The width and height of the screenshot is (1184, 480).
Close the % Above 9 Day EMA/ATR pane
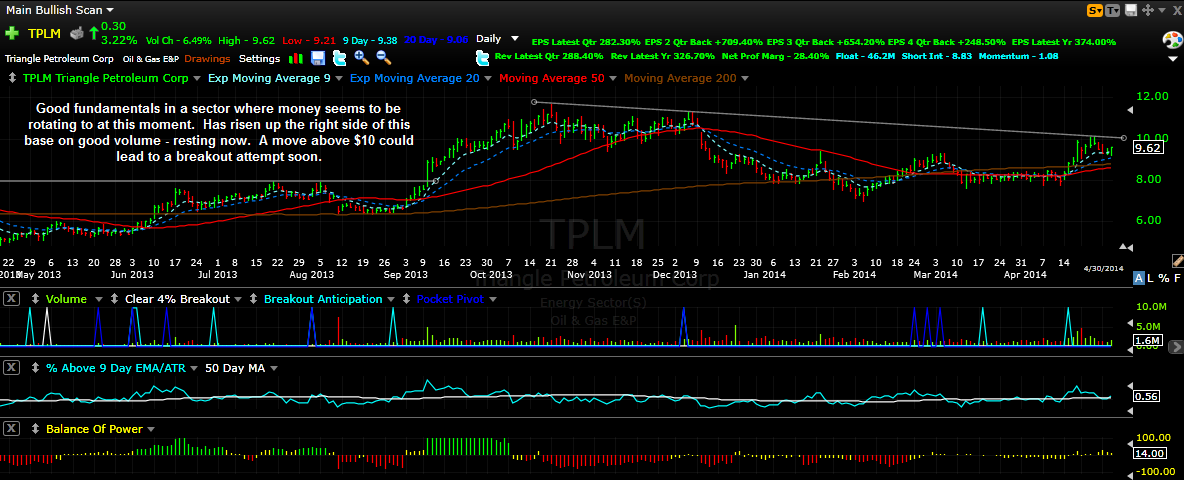pos(11,368)
